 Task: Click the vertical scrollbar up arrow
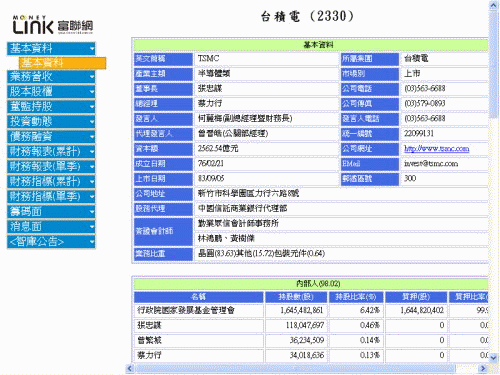coord(494,5)
